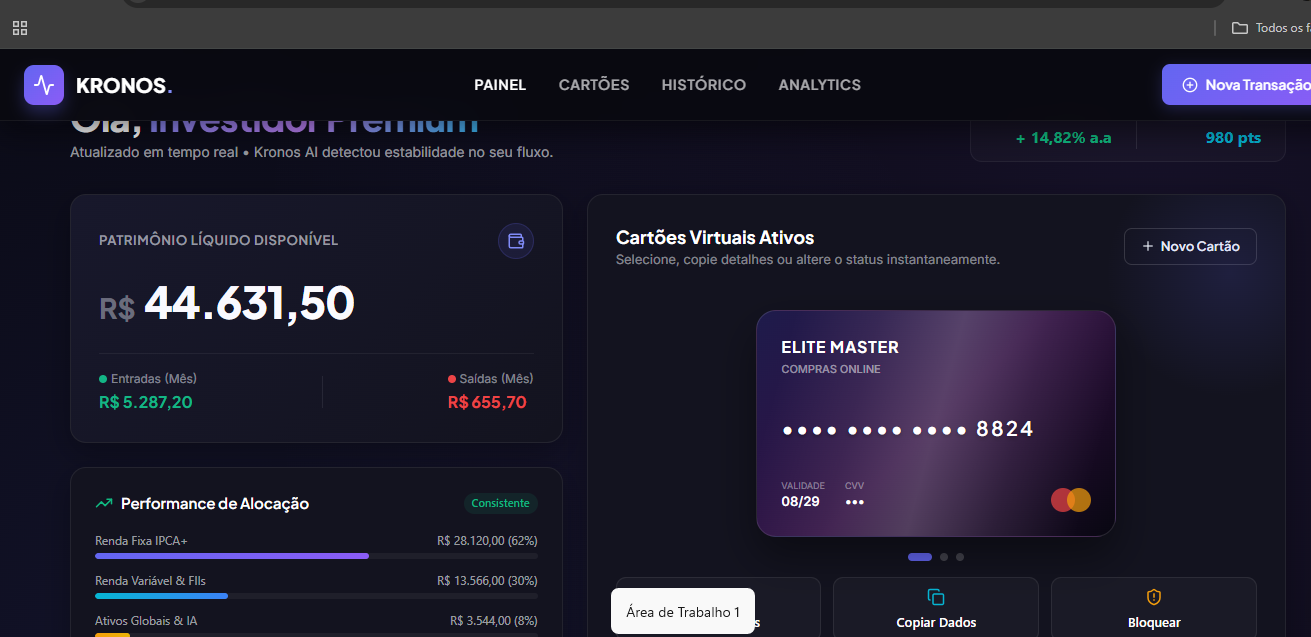
Task: Click the trending arrow icon beside Performance de Alocação
Action: [104, 503]
